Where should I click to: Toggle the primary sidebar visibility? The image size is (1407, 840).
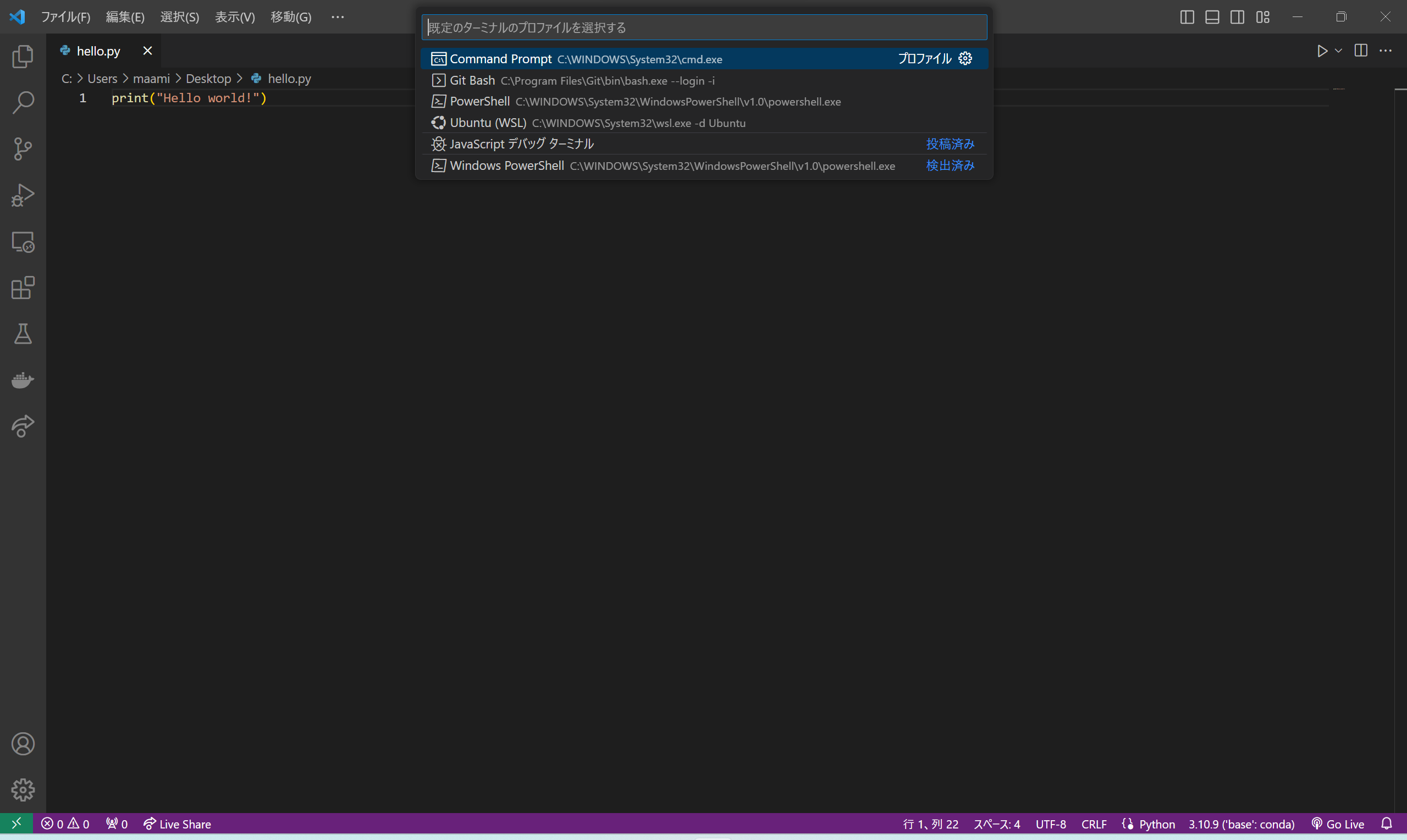(1187, 17)
